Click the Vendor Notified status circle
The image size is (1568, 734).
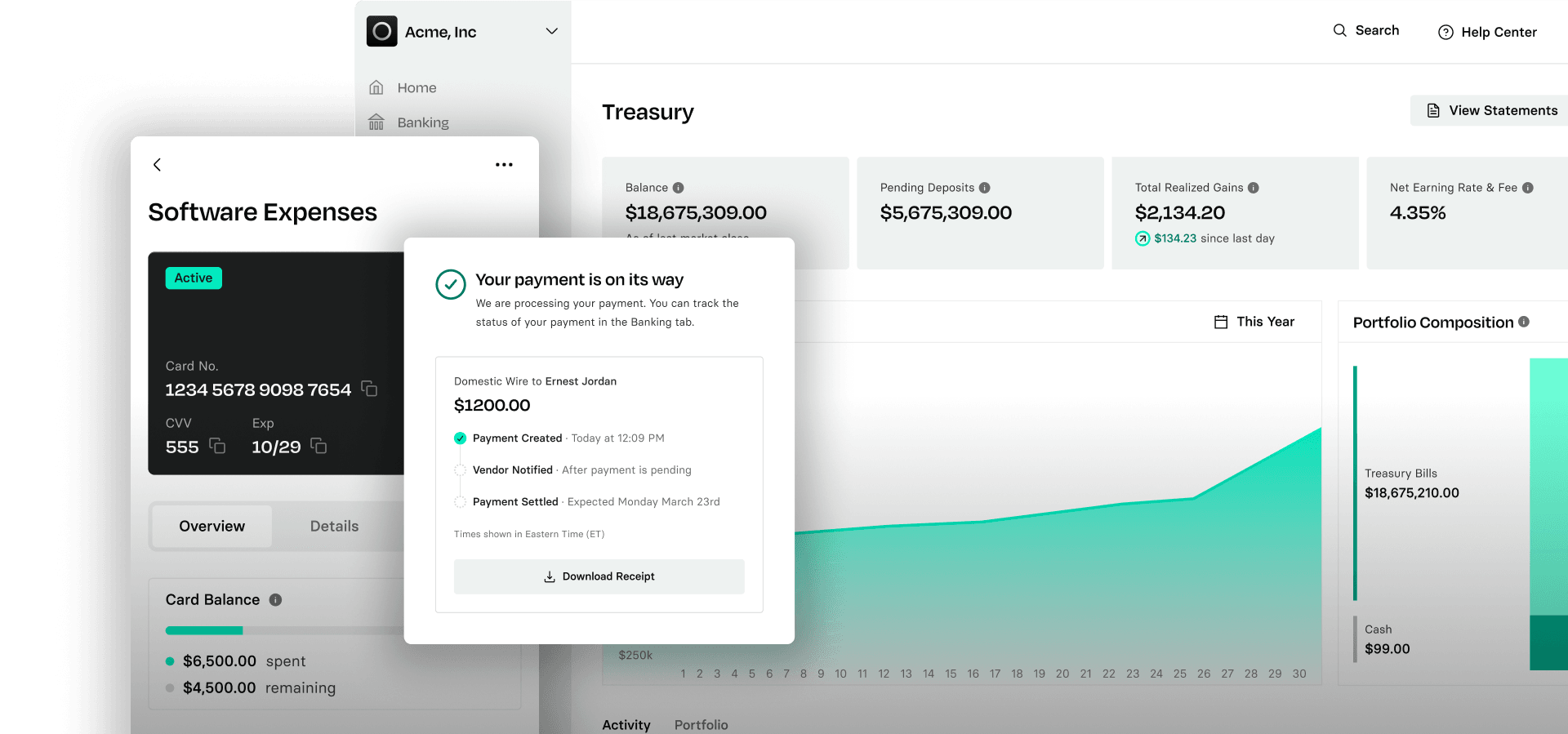tap(460, 470)
